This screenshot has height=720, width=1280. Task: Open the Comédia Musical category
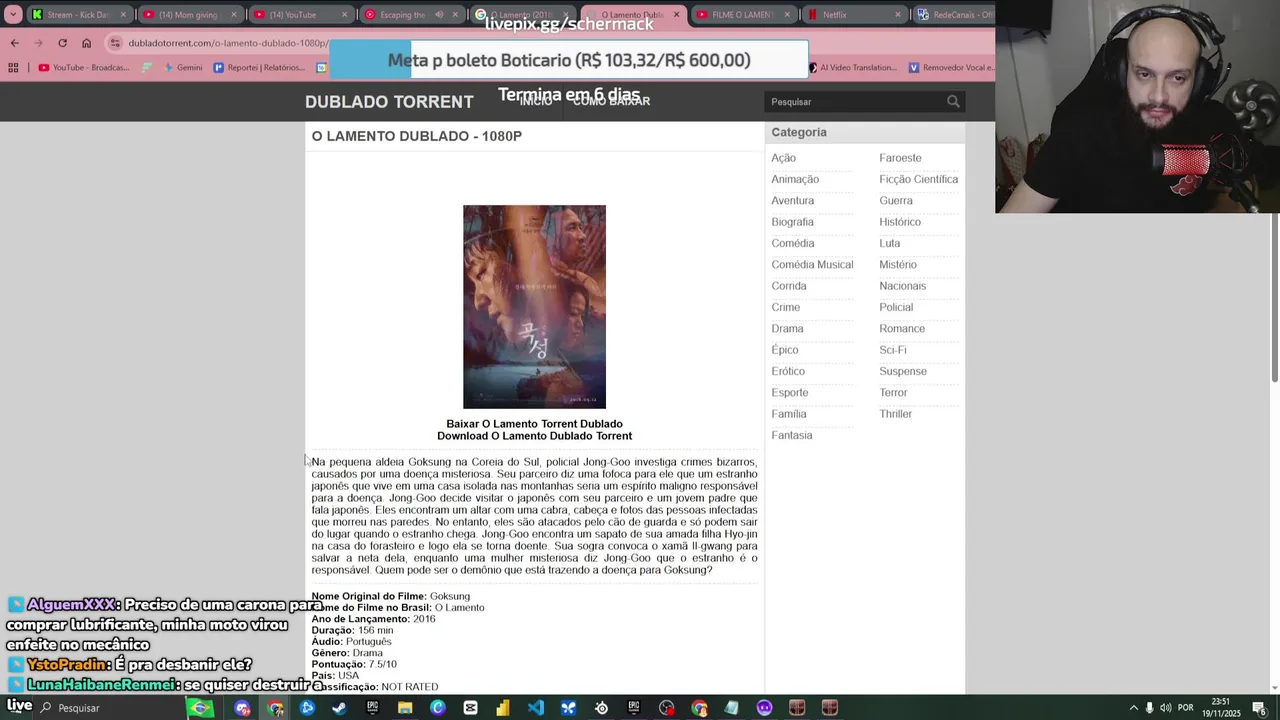(x=812, y=264)
